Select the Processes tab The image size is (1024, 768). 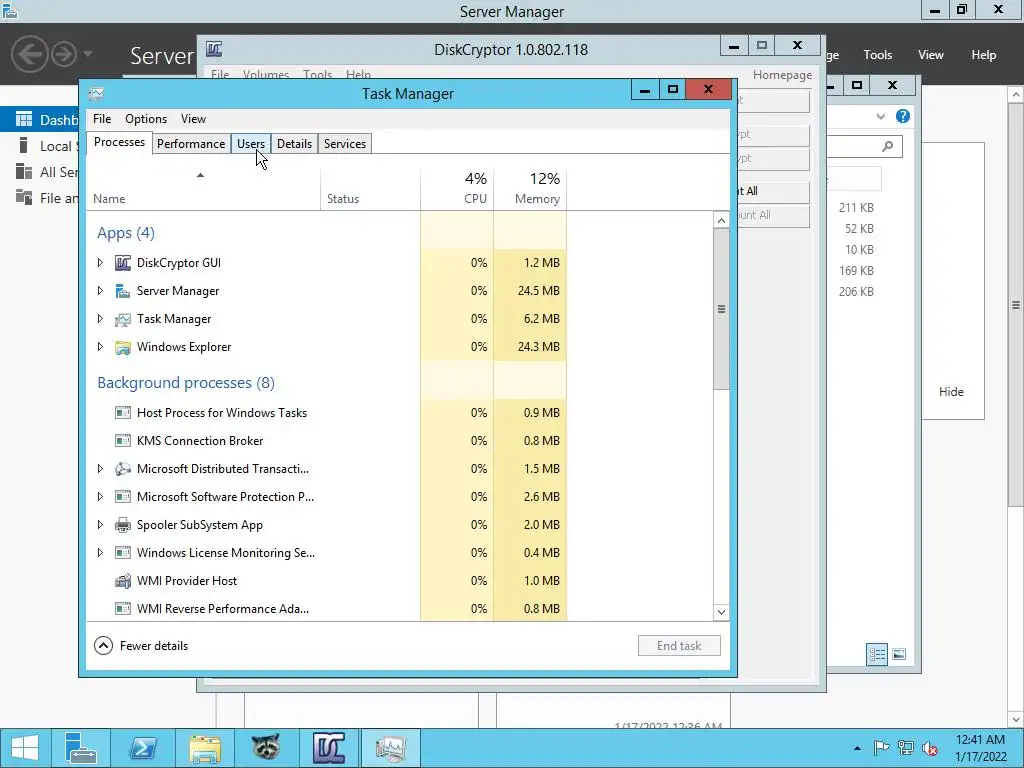coord(120,142)
